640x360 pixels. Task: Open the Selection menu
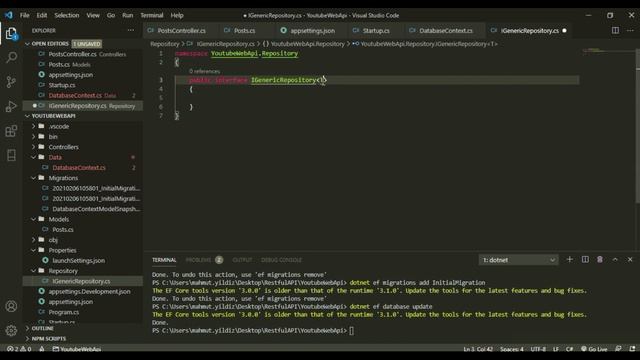pyautogui.click(x=67, y=15)
